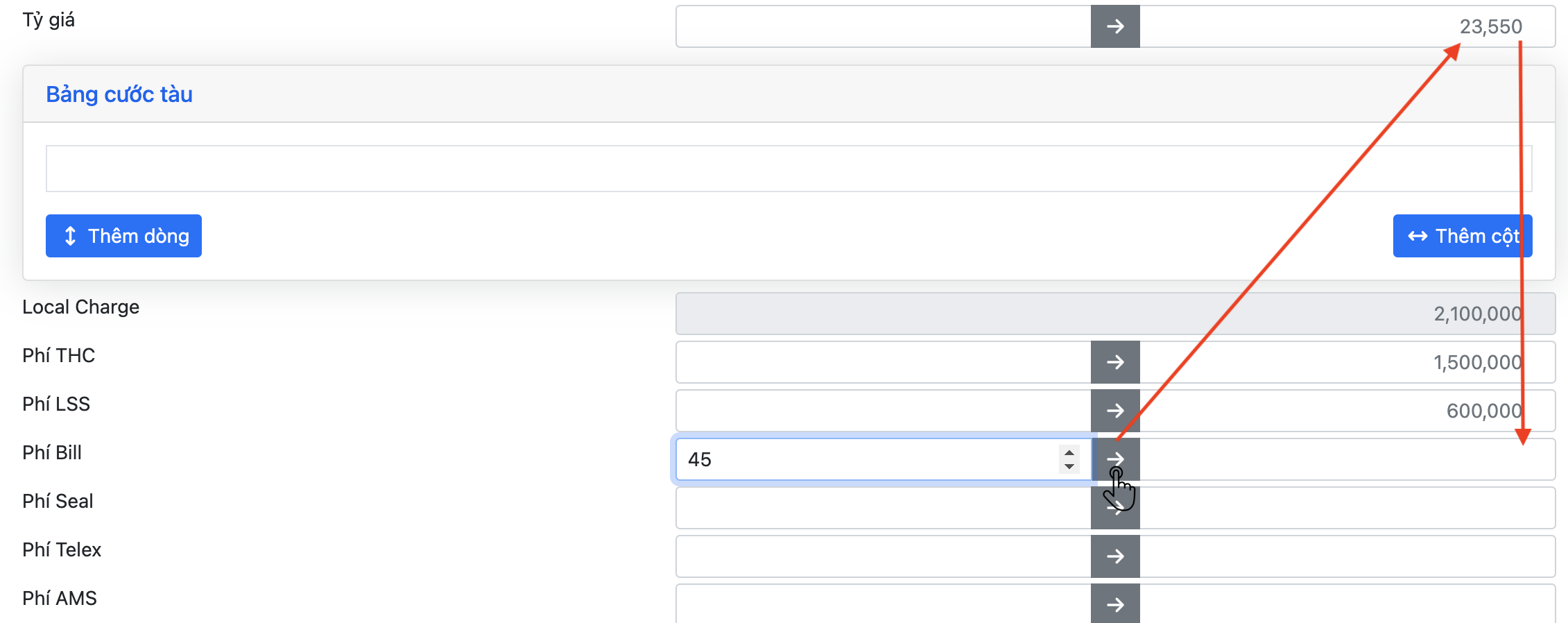Click the Tỷ giá convert arrow button

coord(1114,26)
